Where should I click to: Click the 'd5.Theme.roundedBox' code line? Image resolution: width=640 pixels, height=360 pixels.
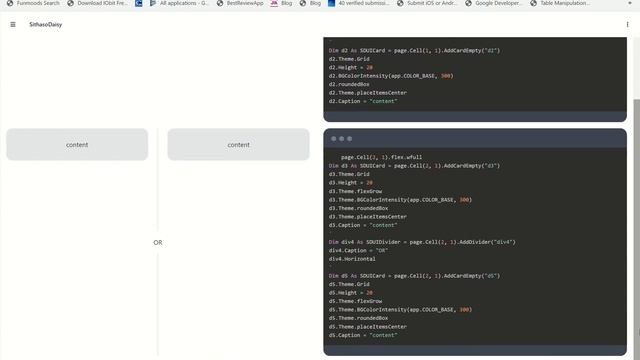(x=358, y=318)
